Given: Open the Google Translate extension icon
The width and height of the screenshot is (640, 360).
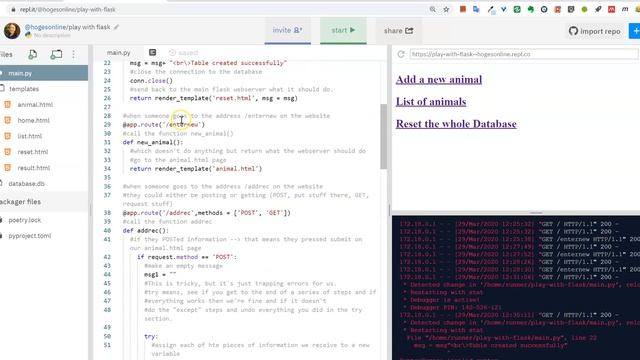Looking at the screenshot, I should [476, 9].
